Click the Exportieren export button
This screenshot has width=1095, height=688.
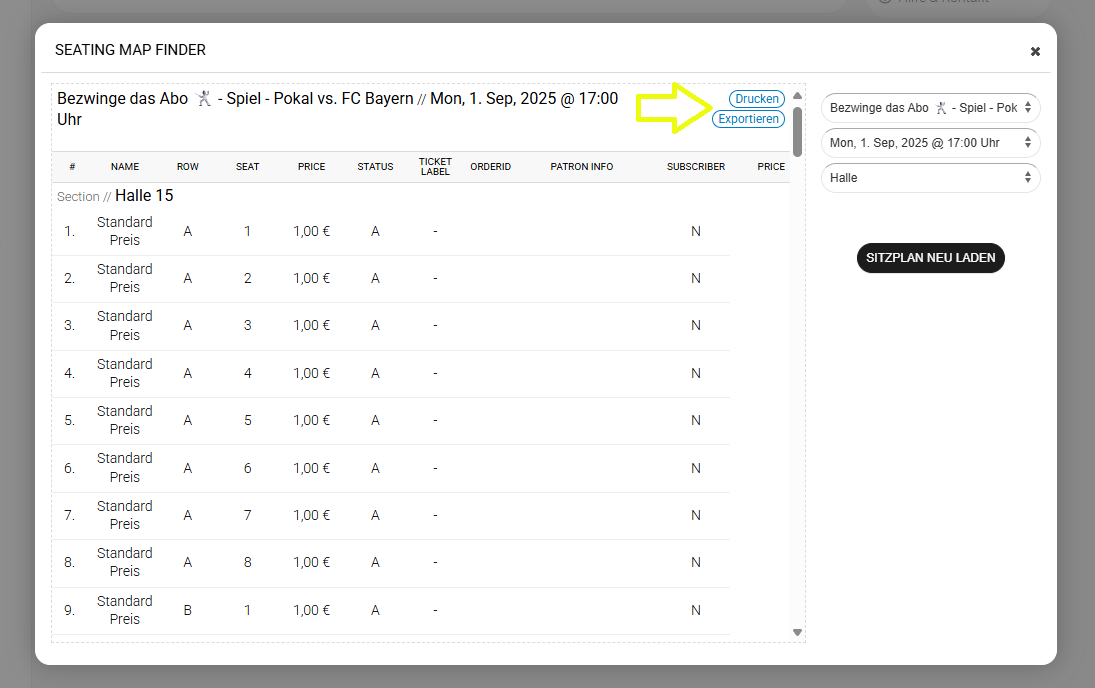(x=748, y=119)
